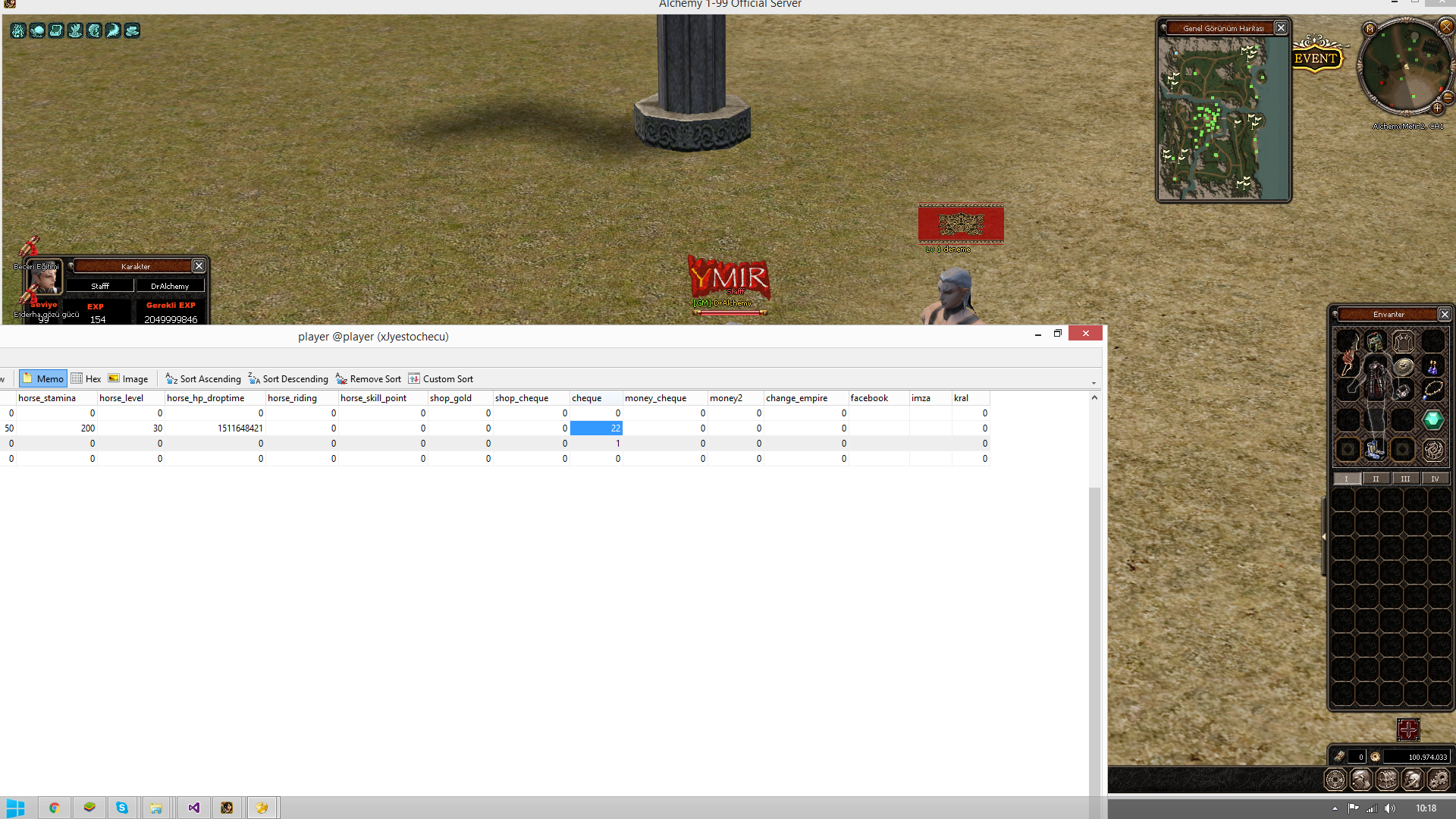
Task: Select the first active skill buff icon
Action: (18, 30)
